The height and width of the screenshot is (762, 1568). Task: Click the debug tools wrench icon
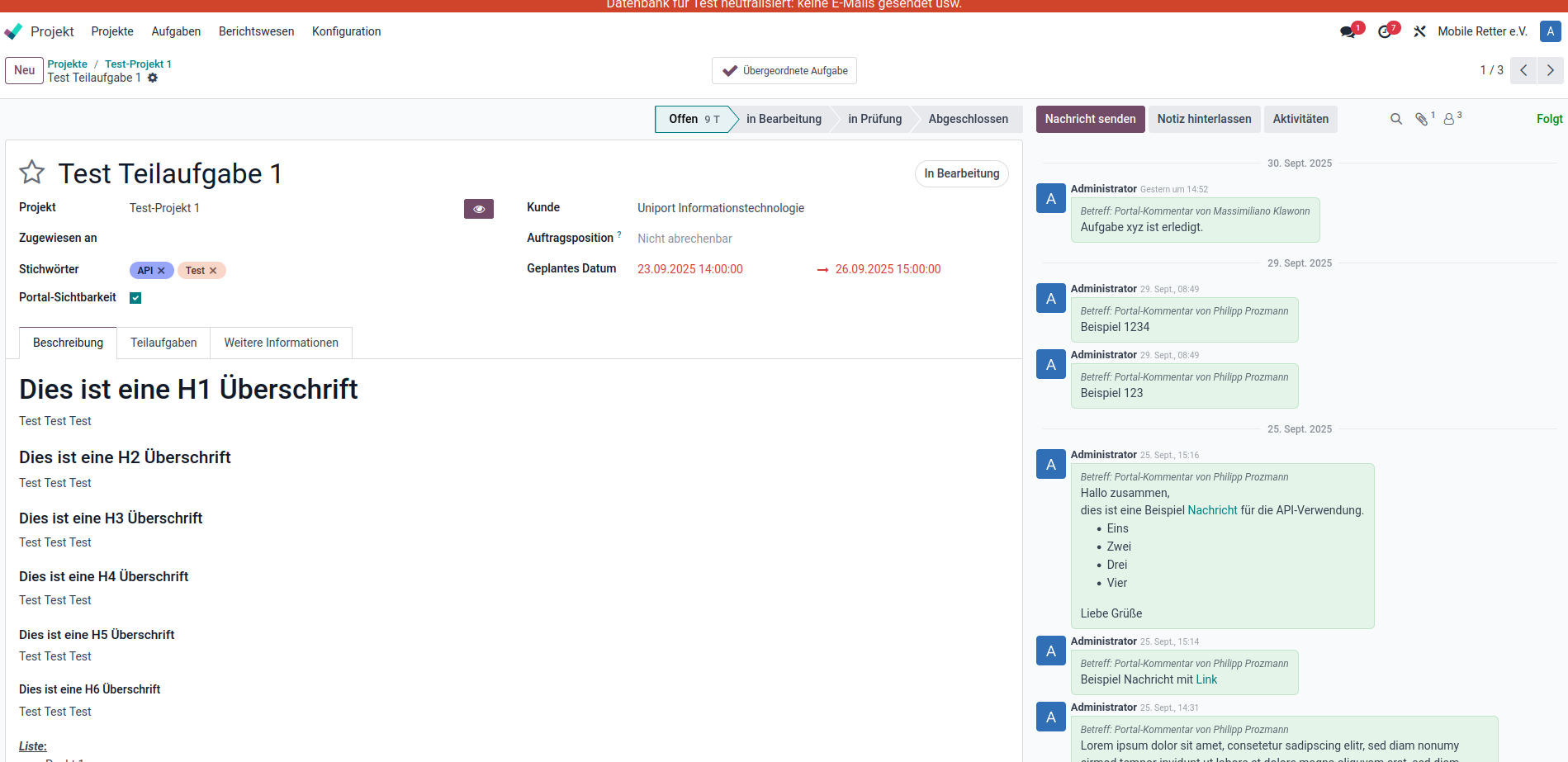tap(1419, 31)
